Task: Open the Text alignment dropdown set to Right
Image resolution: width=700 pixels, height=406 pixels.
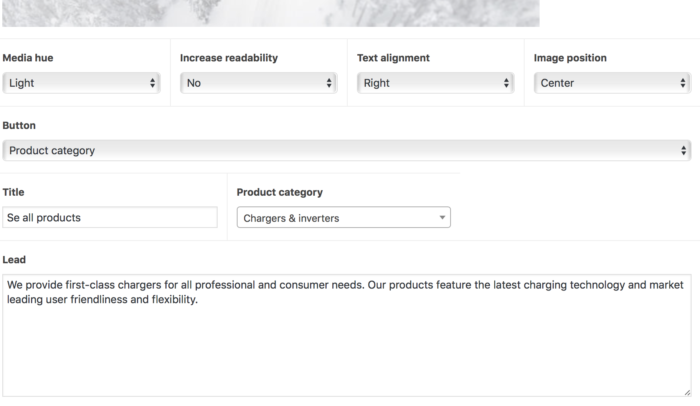Action: [x=434, y=83]
